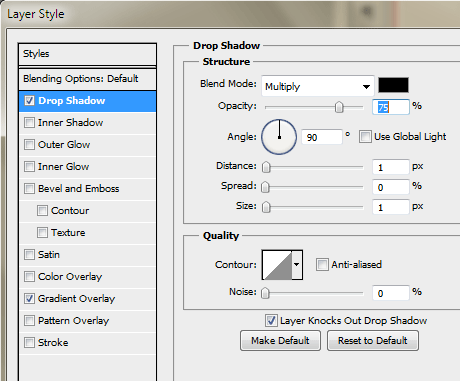Click the Opacity slider handle
The height and width of the screenshot is (381, 460).
pyautogui.click(x=339, y=107)
